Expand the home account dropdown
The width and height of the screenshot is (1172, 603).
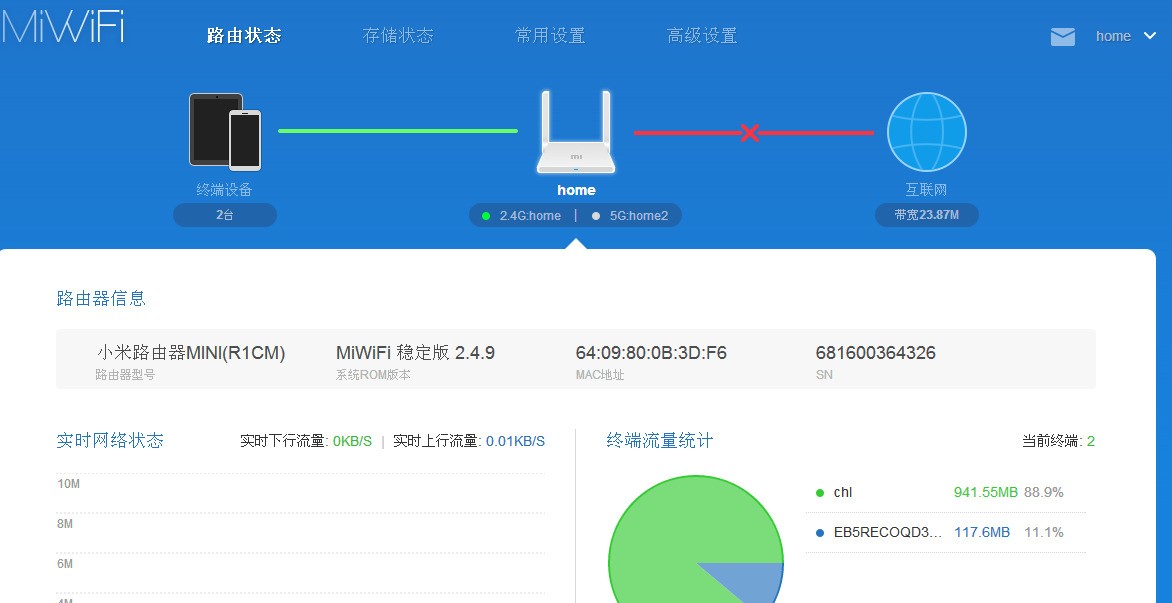click(x=1149, y=36)
